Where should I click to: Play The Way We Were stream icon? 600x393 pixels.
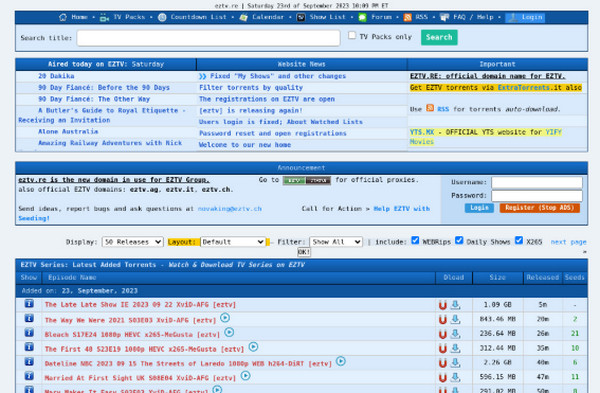pos(225,318)
